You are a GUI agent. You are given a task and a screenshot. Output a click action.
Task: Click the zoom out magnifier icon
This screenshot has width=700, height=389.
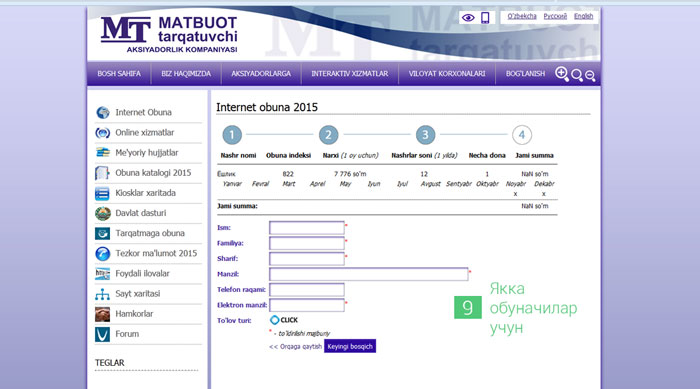tap(590, 75)
